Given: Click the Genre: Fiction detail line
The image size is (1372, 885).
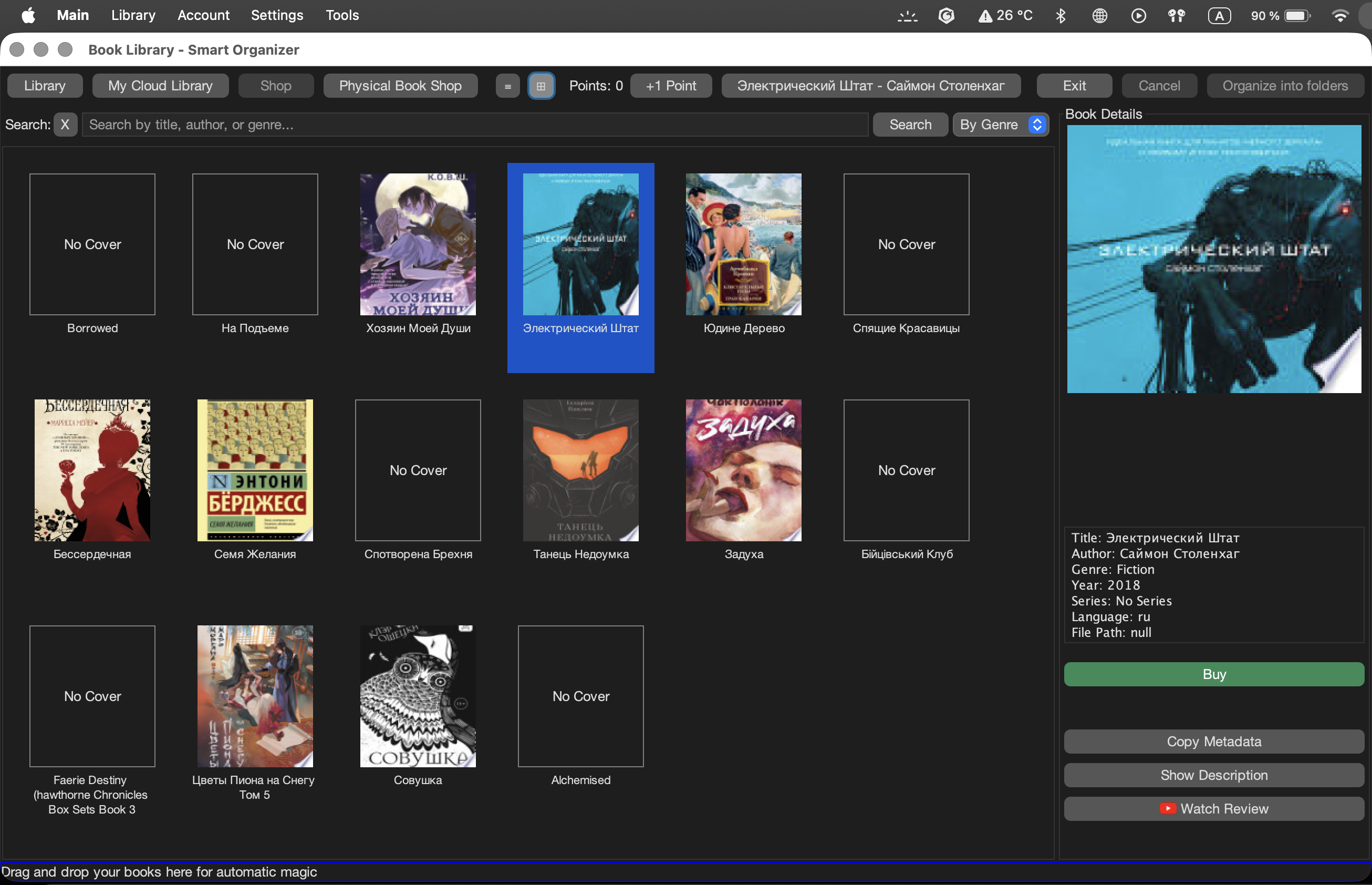Looking at the screenshot, I should 1113,570.
